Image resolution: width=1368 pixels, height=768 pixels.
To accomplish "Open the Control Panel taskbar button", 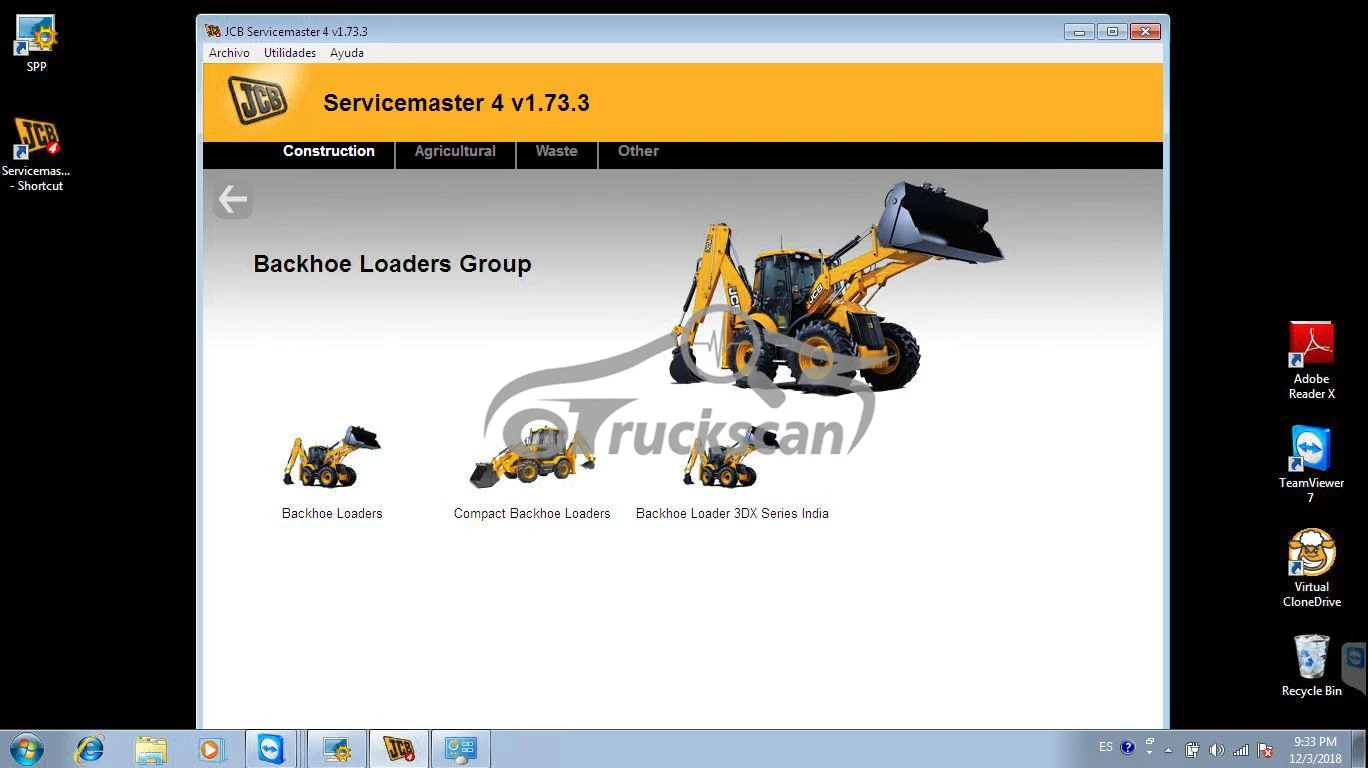I will coord(461,749).
